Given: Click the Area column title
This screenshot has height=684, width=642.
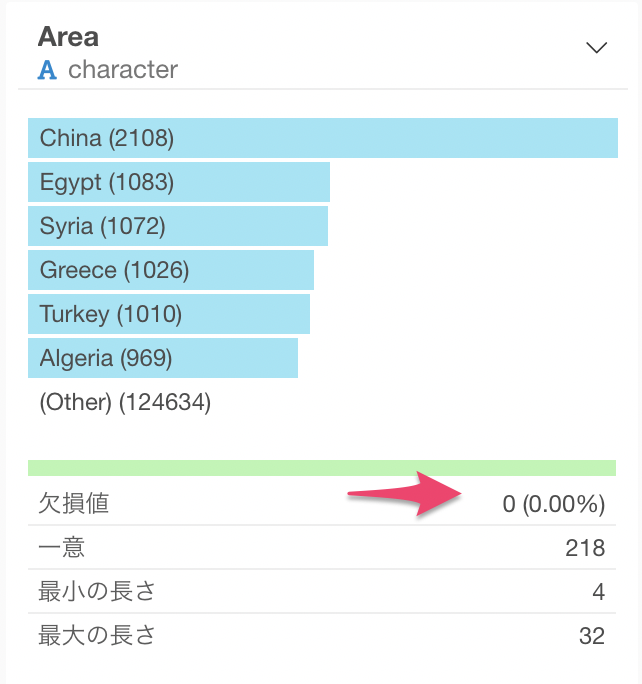Looking at the screenshot, I should coord(68,37).
